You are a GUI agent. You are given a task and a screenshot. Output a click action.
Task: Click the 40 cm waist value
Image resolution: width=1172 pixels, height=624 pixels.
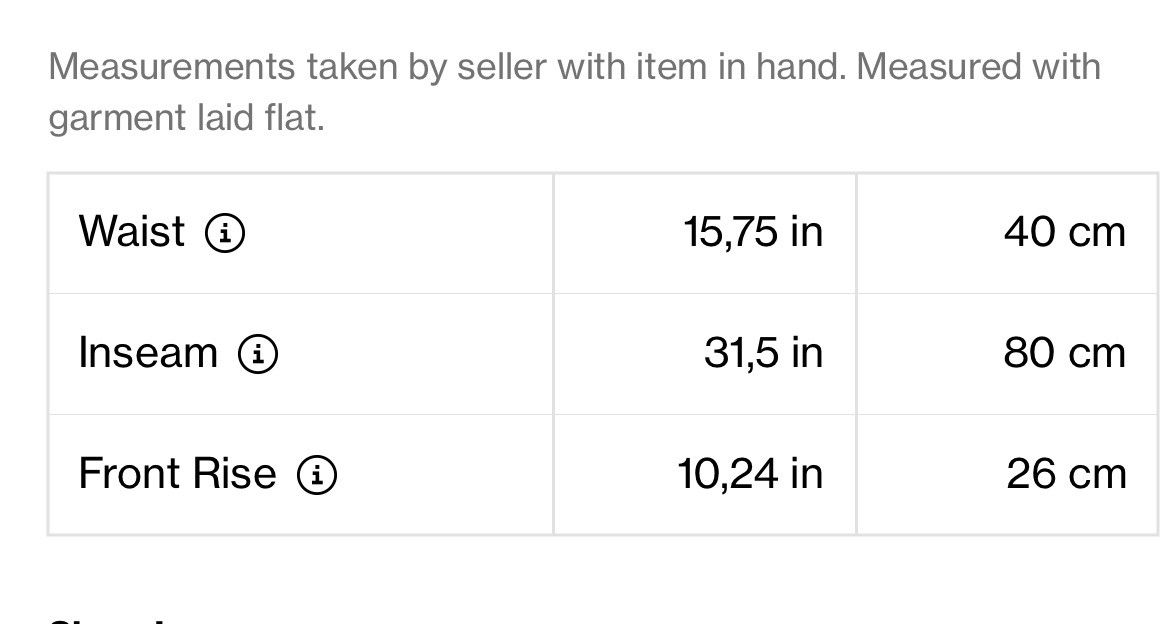1065,232
